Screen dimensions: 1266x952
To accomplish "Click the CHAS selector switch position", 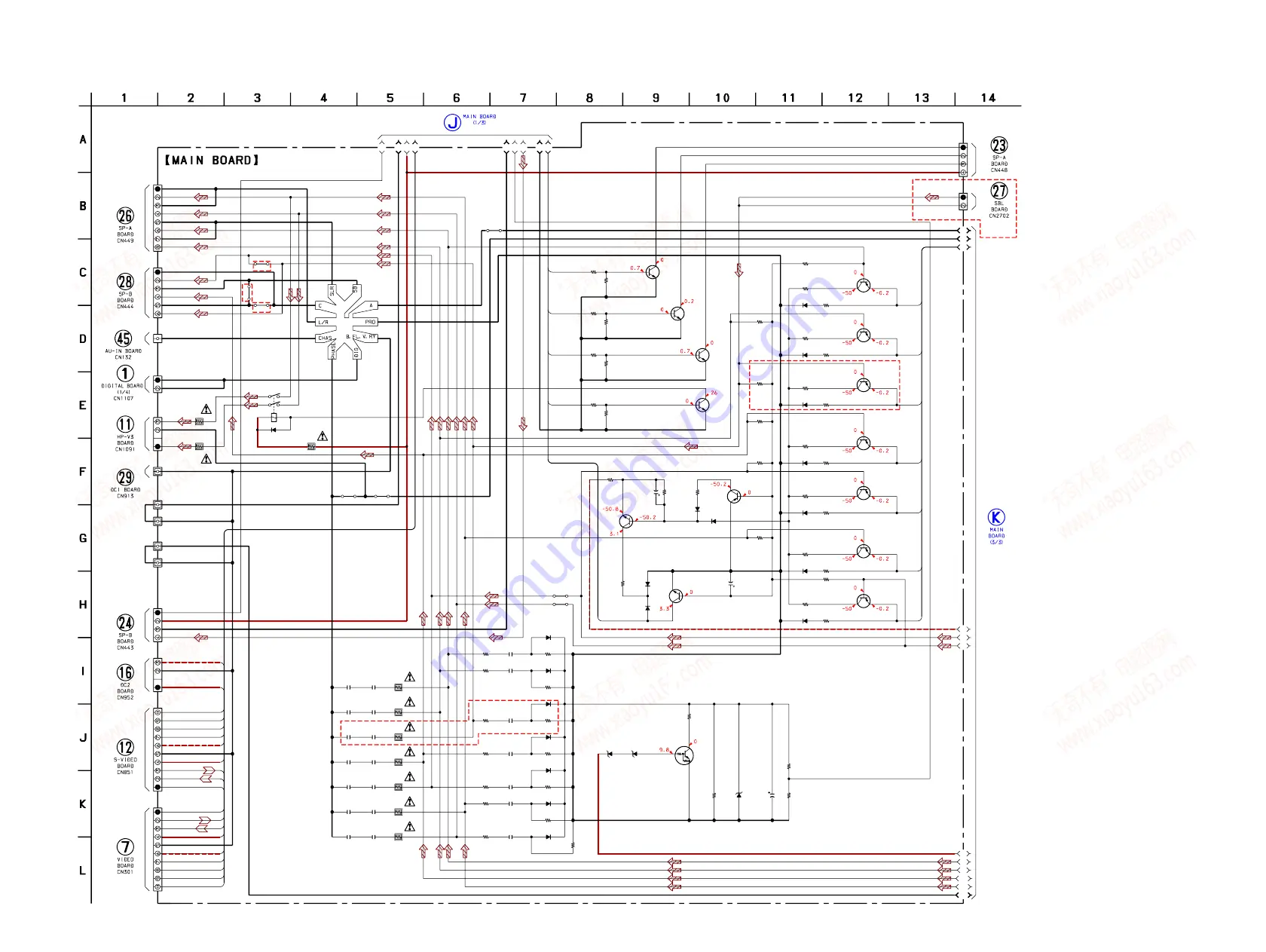I will (x=325, y=338).
